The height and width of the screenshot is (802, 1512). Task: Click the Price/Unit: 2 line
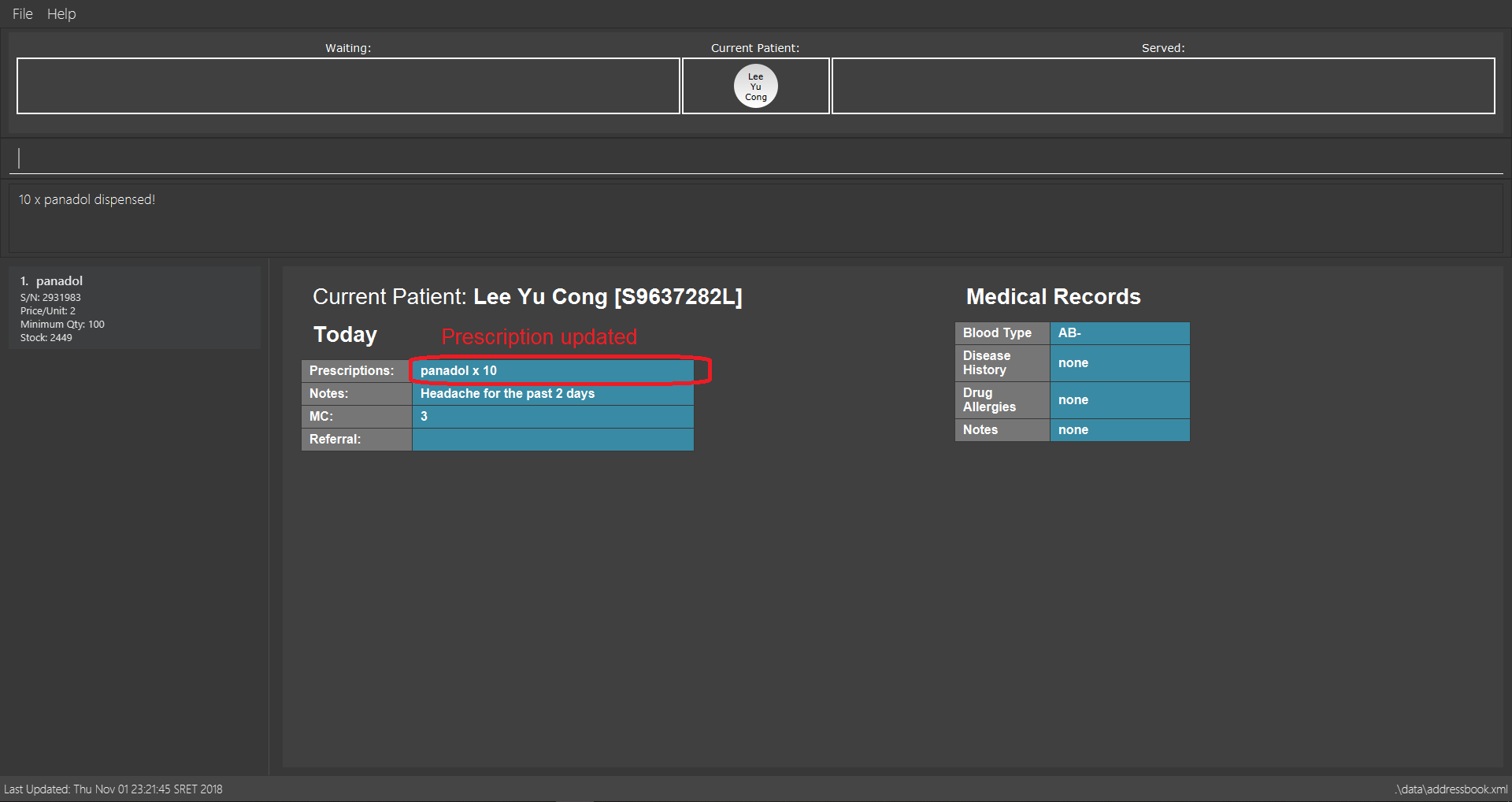tap(48, 310)
